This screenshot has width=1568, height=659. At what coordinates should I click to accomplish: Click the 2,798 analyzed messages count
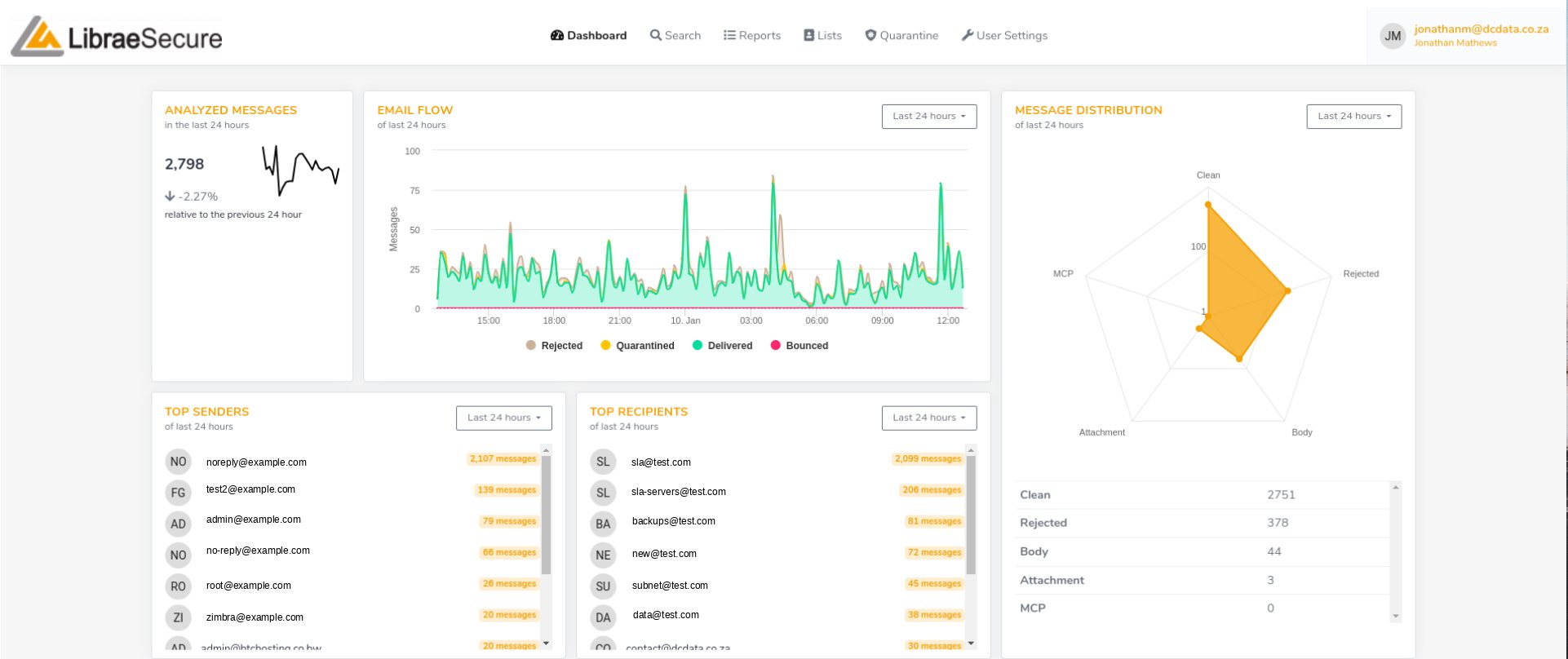[x=184, y=164]
